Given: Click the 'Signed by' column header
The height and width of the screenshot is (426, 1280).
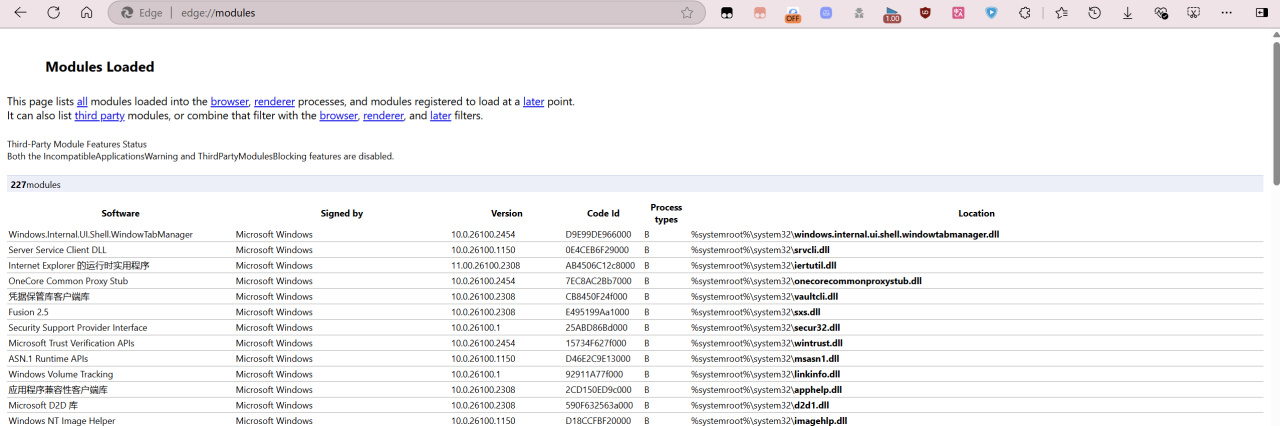Looking at the screenshot, I should pyautogui.click(x=342, y=213).
